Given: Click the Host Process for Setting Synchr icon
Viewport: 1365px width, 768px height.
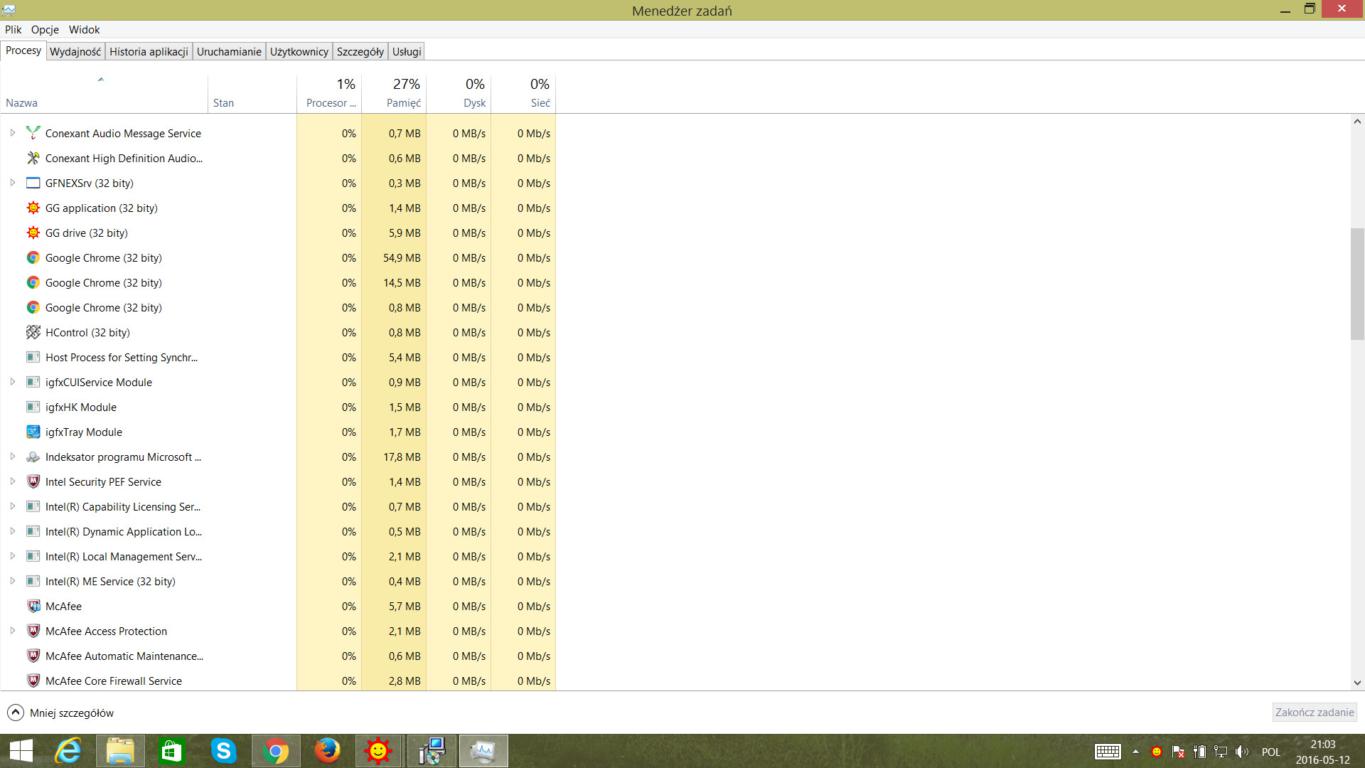Looking at the screenshot, I should tap(33, 357).
